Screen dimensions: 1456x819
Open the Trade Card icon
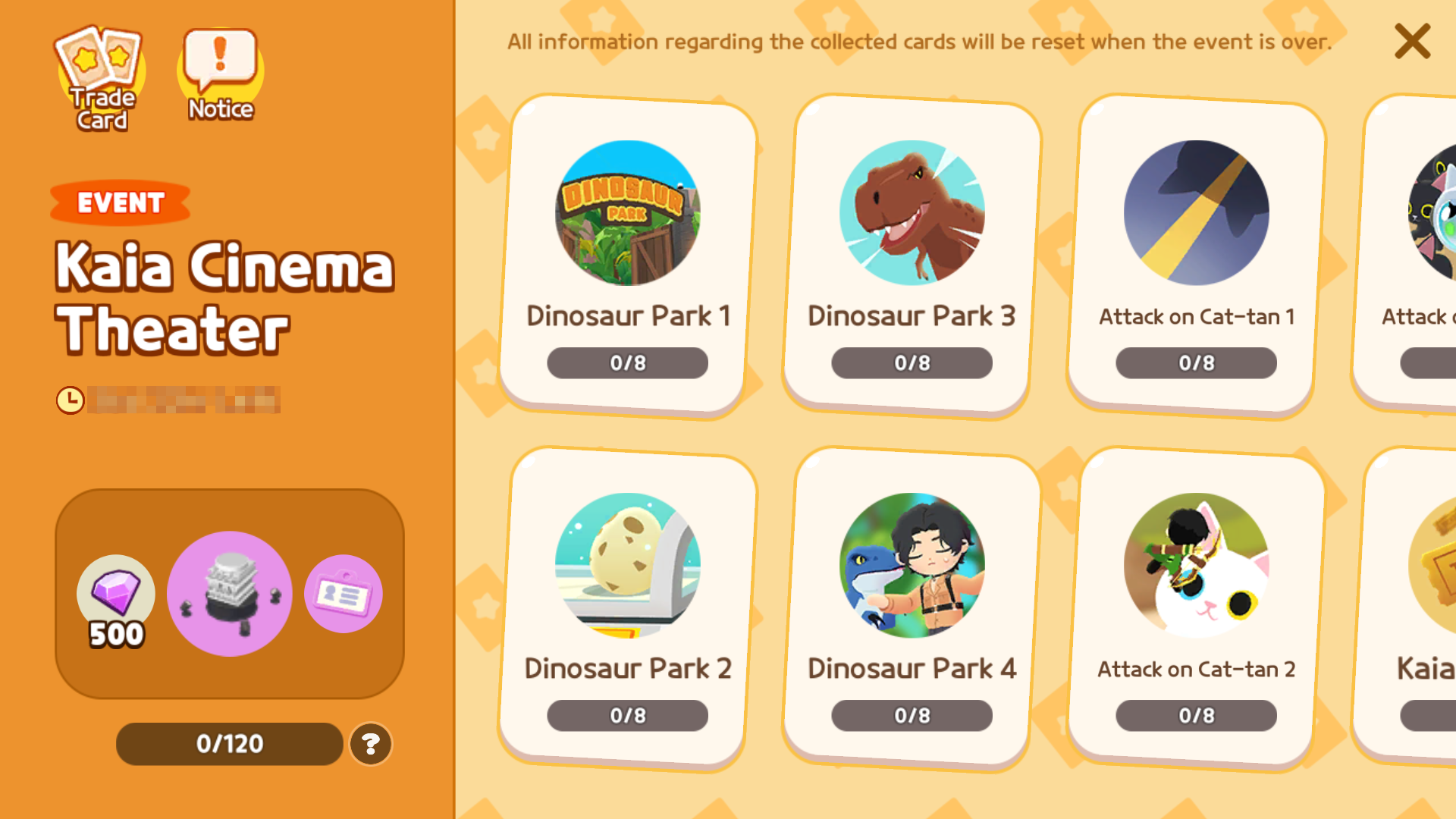(100, 79)
